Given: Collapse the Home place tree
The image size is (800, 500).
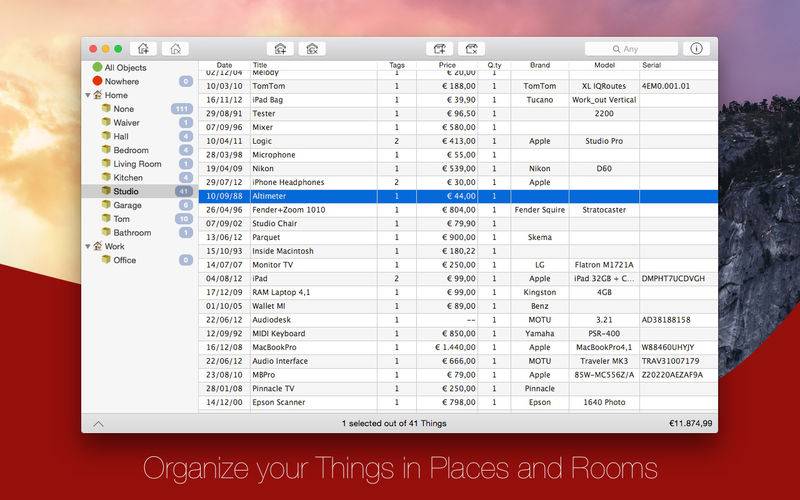Looking at the screenshot, I should (88, 96).
